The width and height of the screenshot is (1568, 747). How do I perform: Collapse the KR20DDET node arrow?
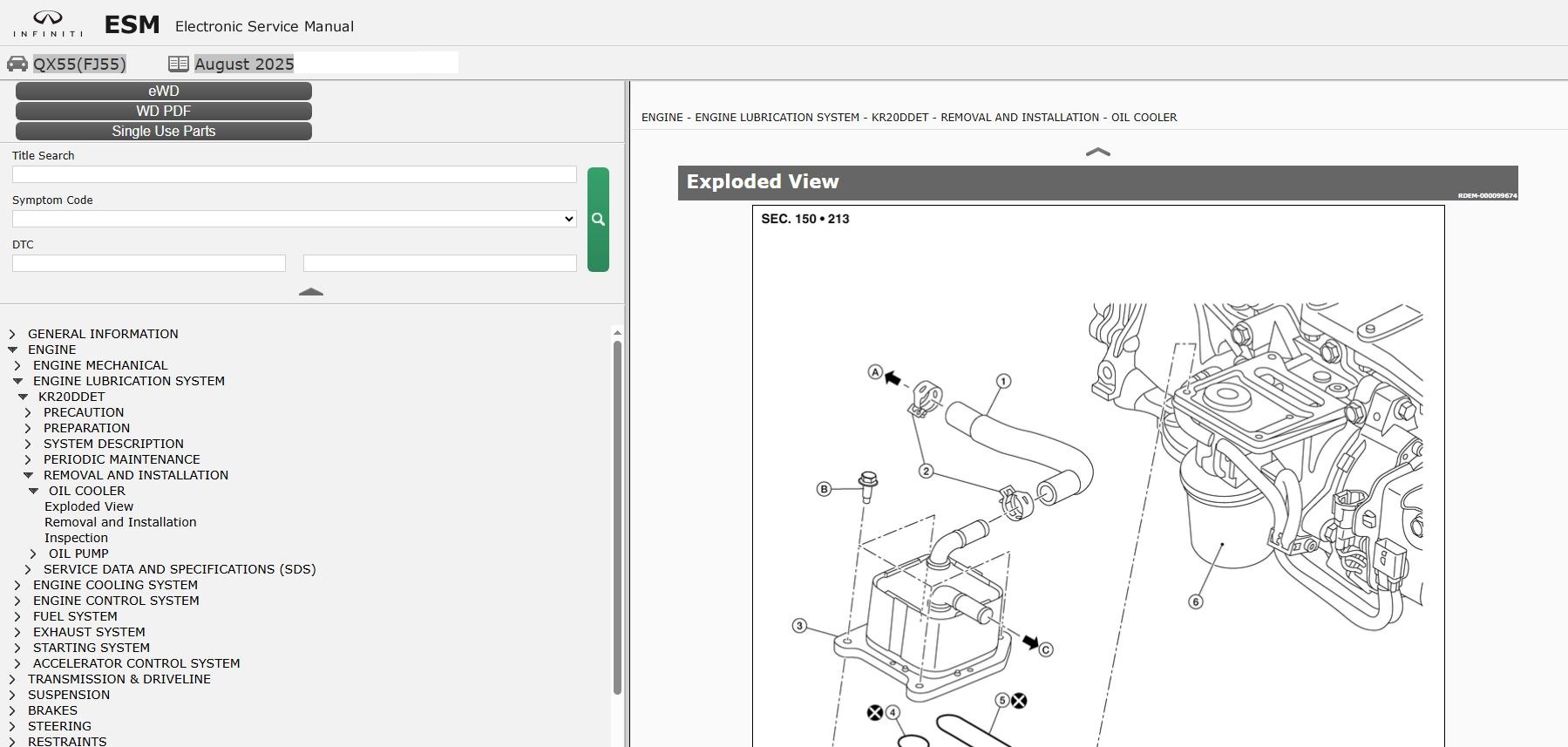point(23,397)
